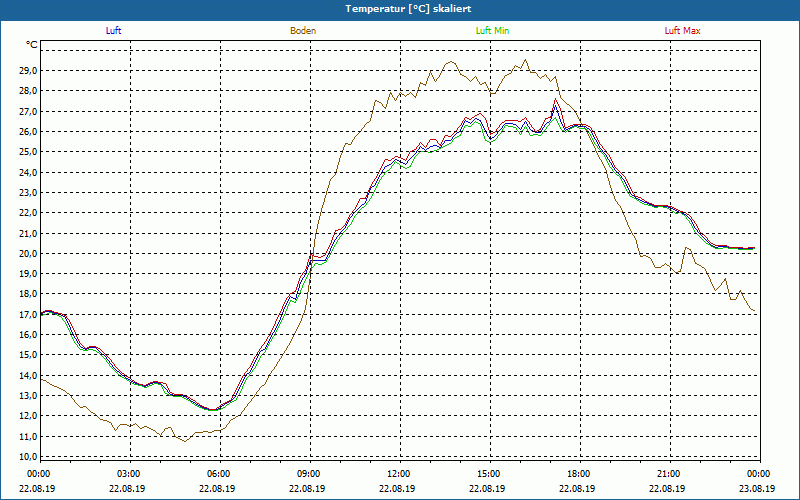Click the blue Luft legend label
The width and height of the screenshot is (800, 500).
click(113, 31)
